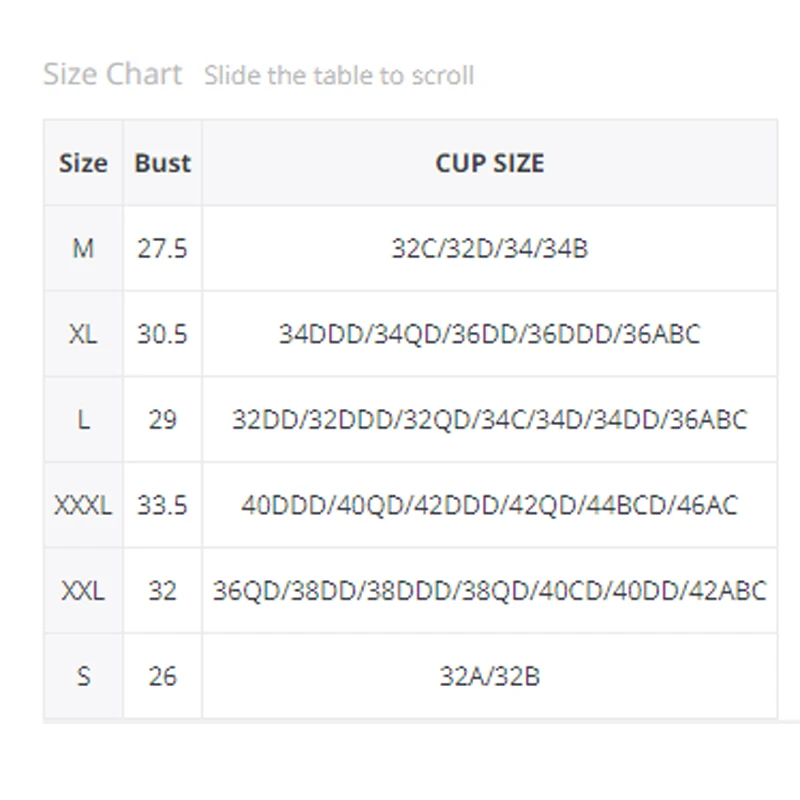
Task: Select the M size cell
Action: click(x=83, y=248)
